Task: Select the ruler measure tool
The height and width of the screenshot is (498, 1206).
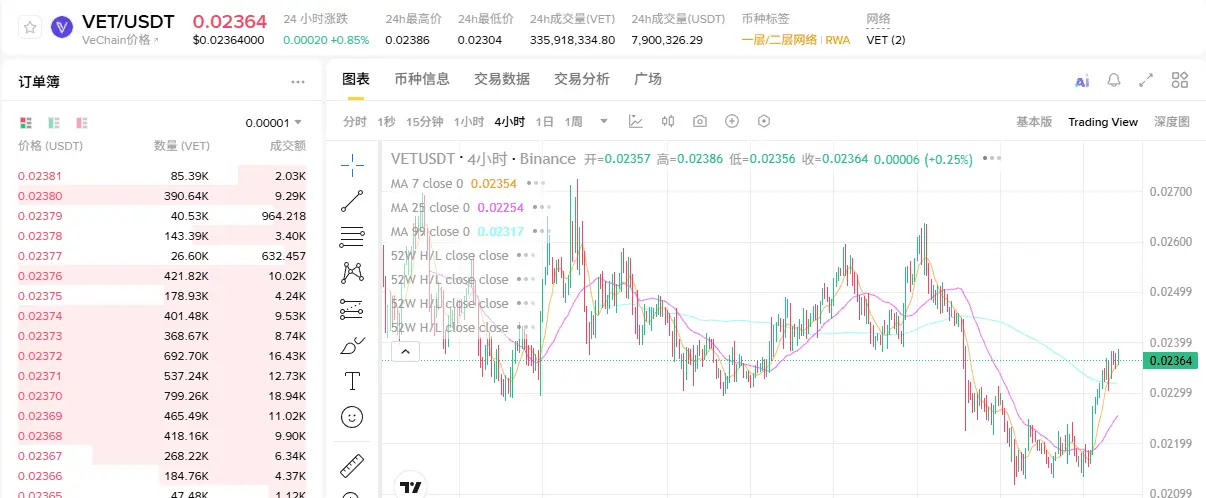Action: (352, 464)
